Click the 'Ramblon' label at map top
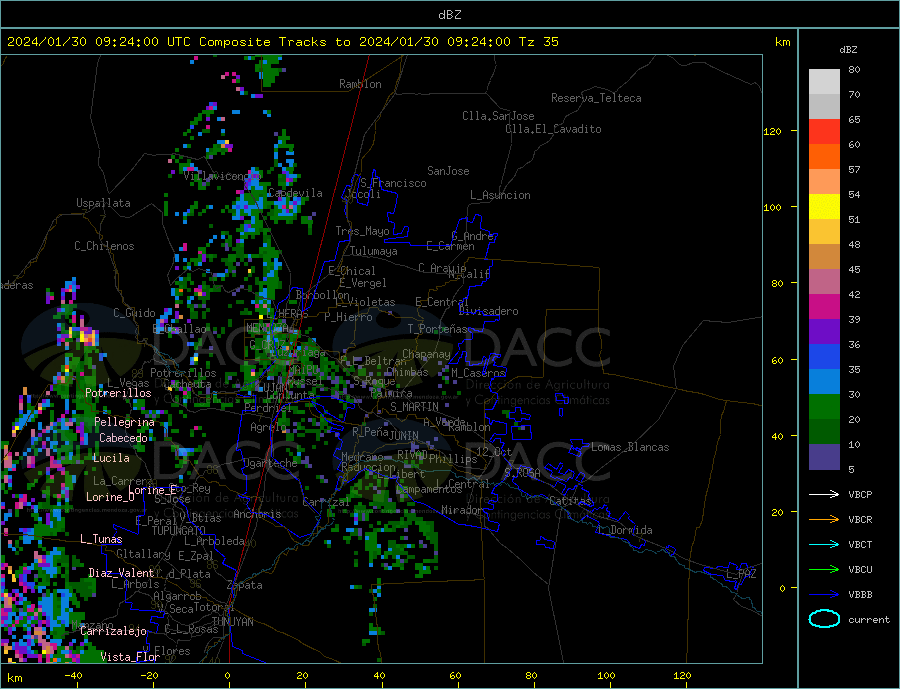The image size is (900, 689). [360, 84]
